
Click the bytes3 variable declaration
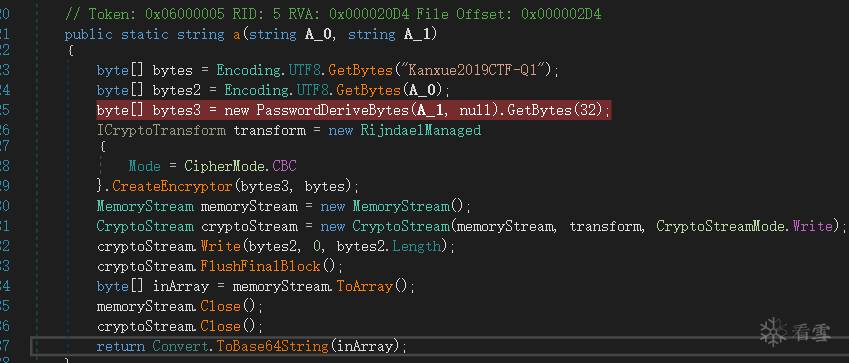177,111
